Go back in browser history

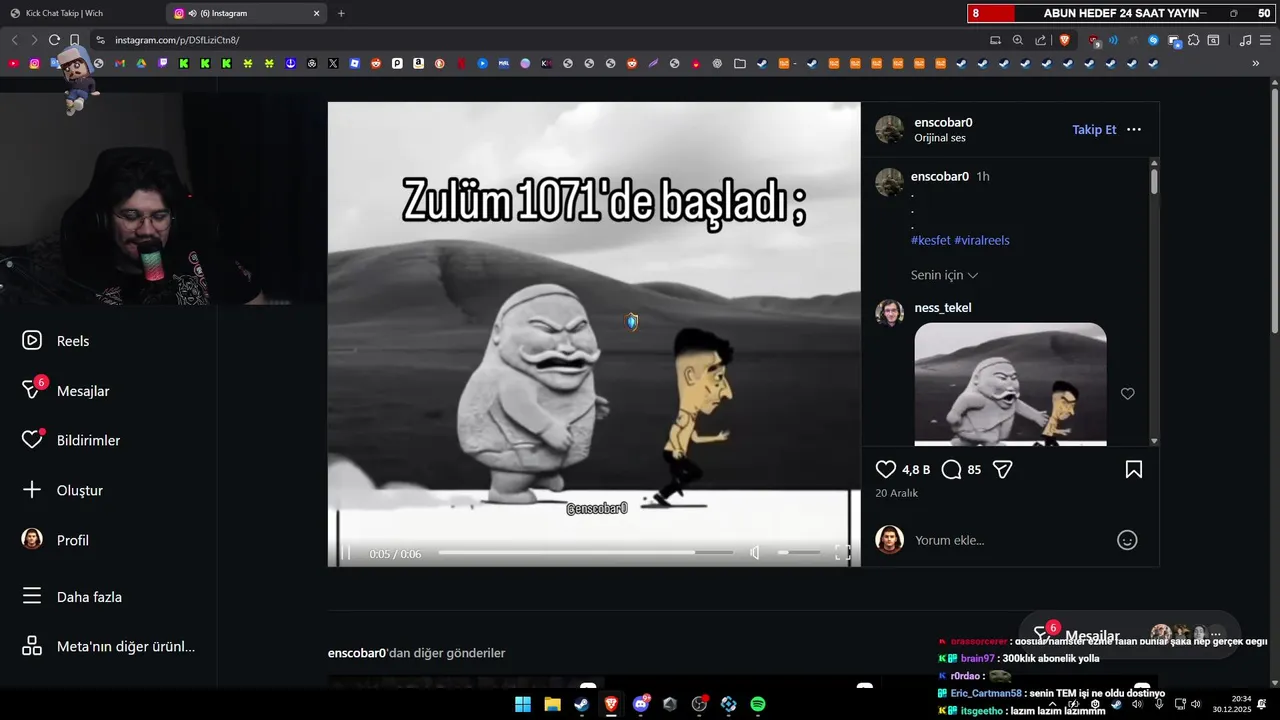(x=14, y=40)
